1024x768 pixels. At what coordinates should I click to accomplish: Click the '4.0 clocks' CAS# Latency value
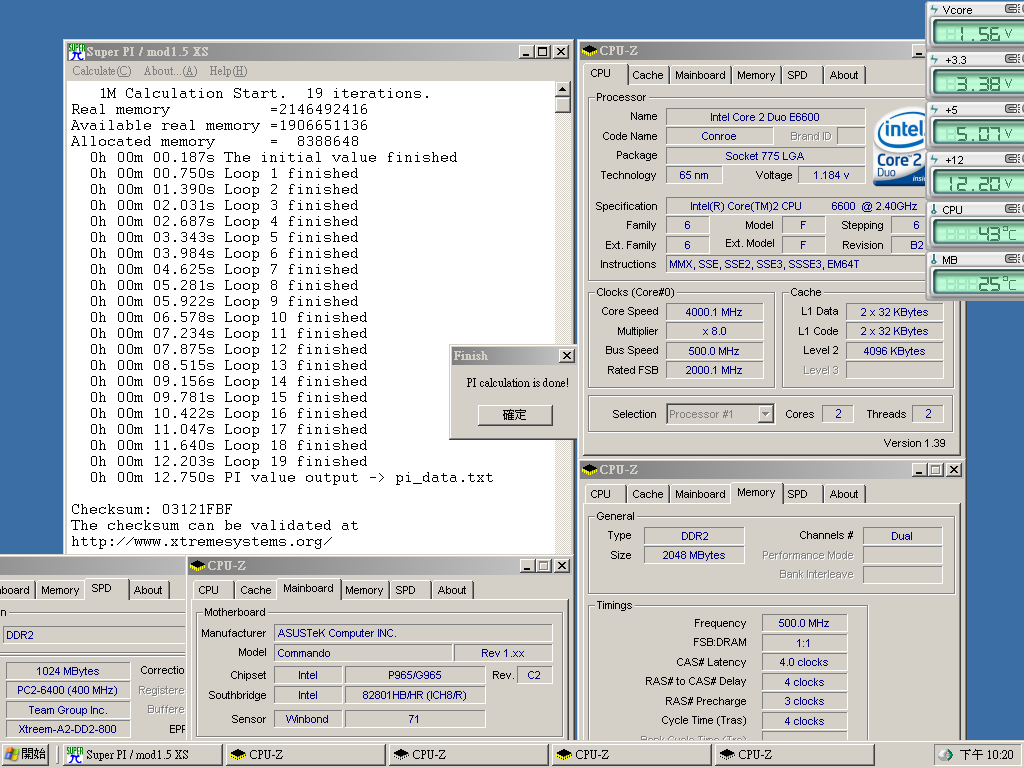(x=804, y=662)
